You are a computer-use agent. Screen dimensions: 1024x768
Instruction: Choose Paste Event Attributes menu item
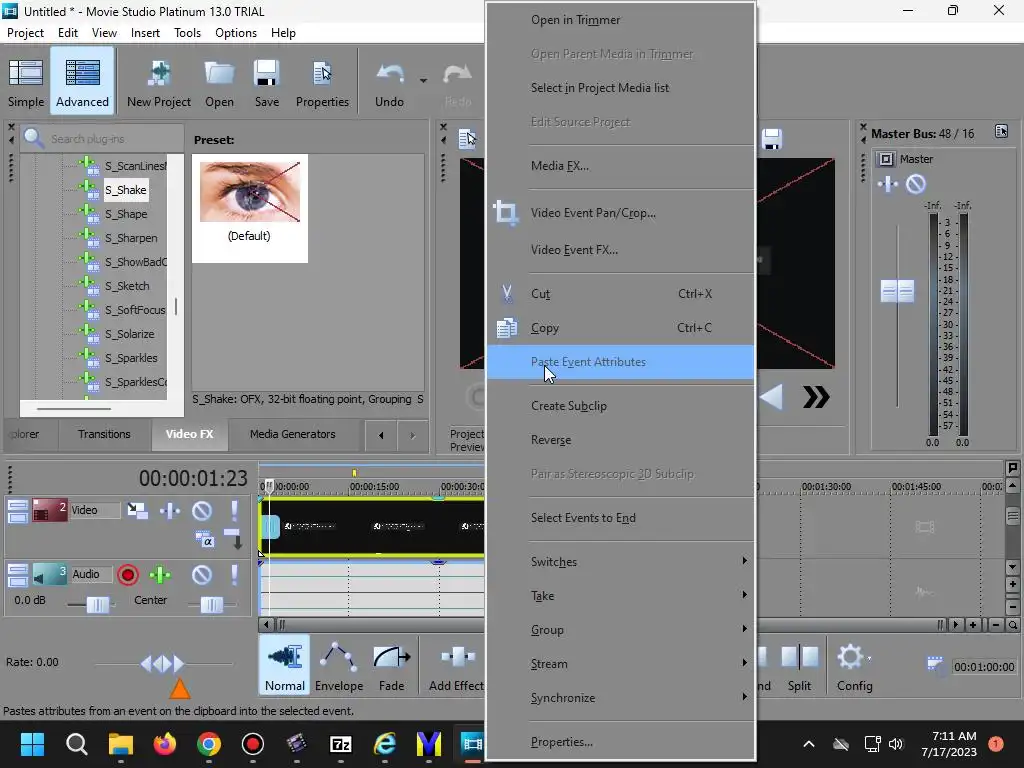coord(620,362)
